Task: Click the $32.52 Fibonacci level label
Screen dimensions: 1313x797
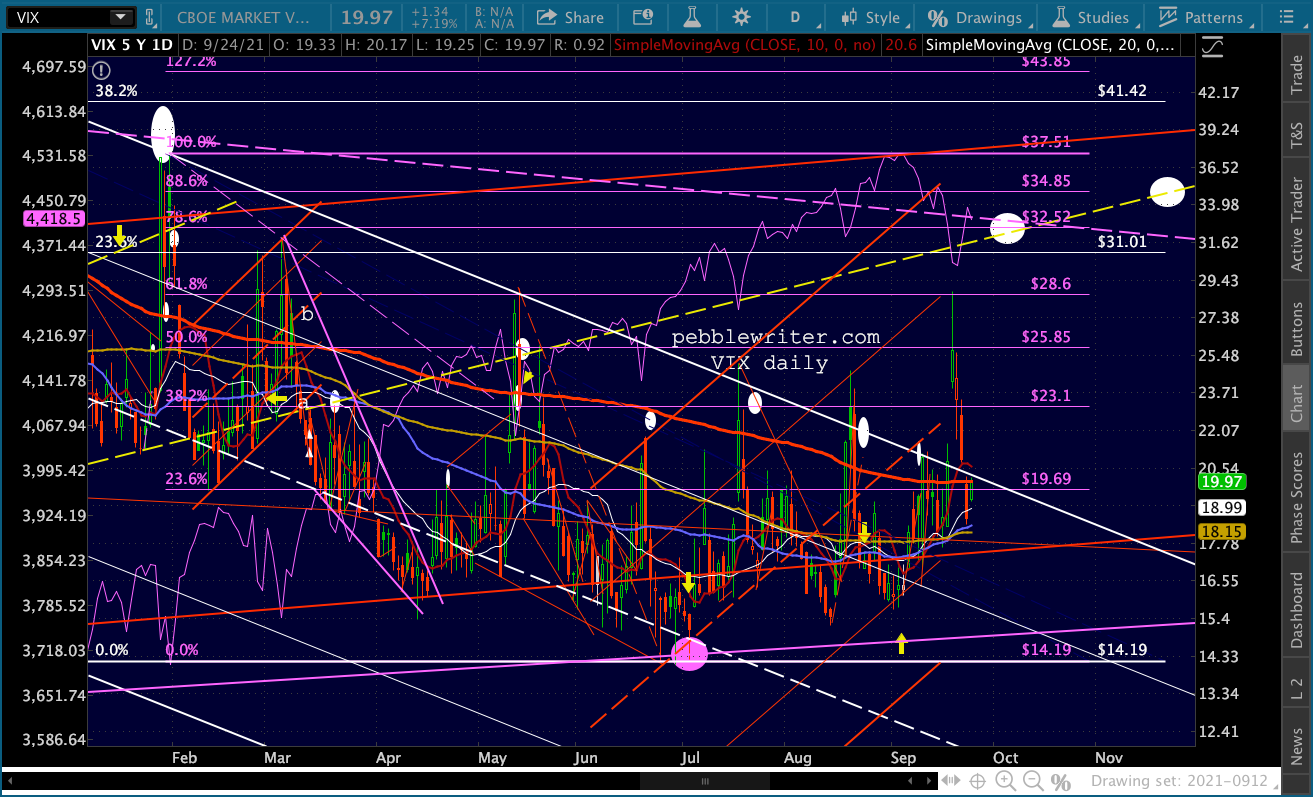Action: tap(1046, 217)
